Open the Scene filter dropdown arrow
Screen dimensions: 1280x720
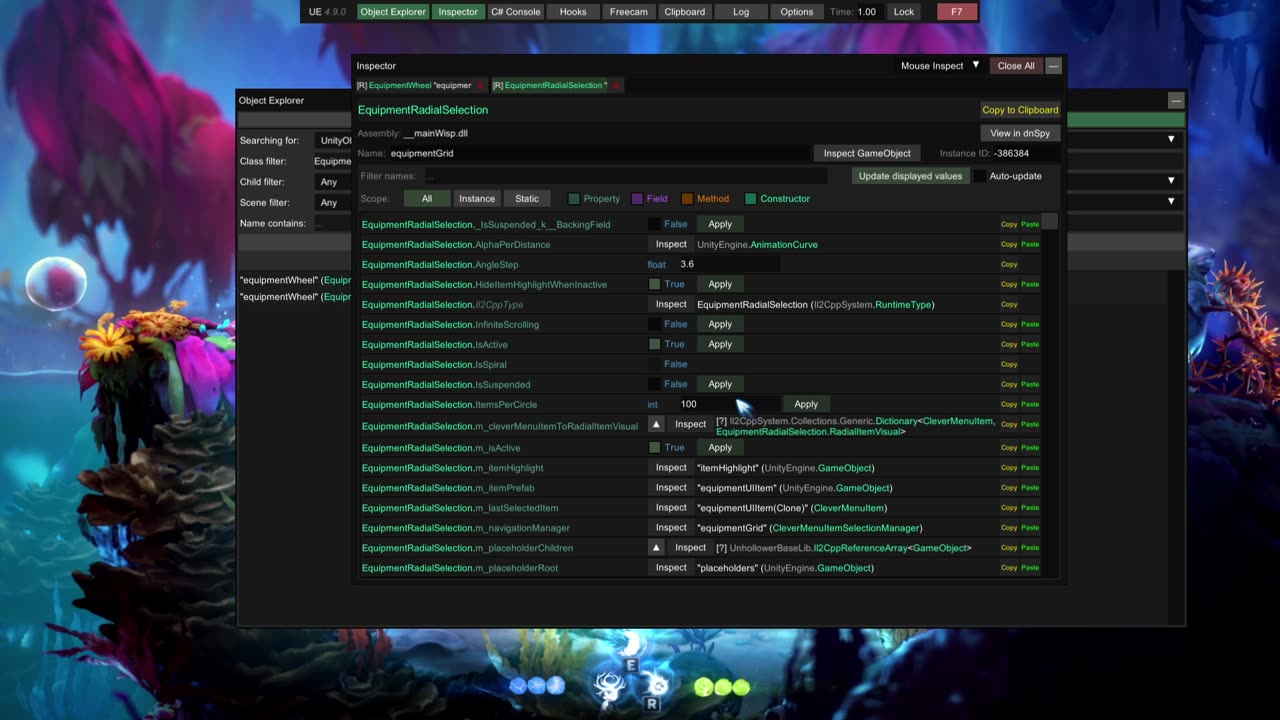pos(1171,201)
